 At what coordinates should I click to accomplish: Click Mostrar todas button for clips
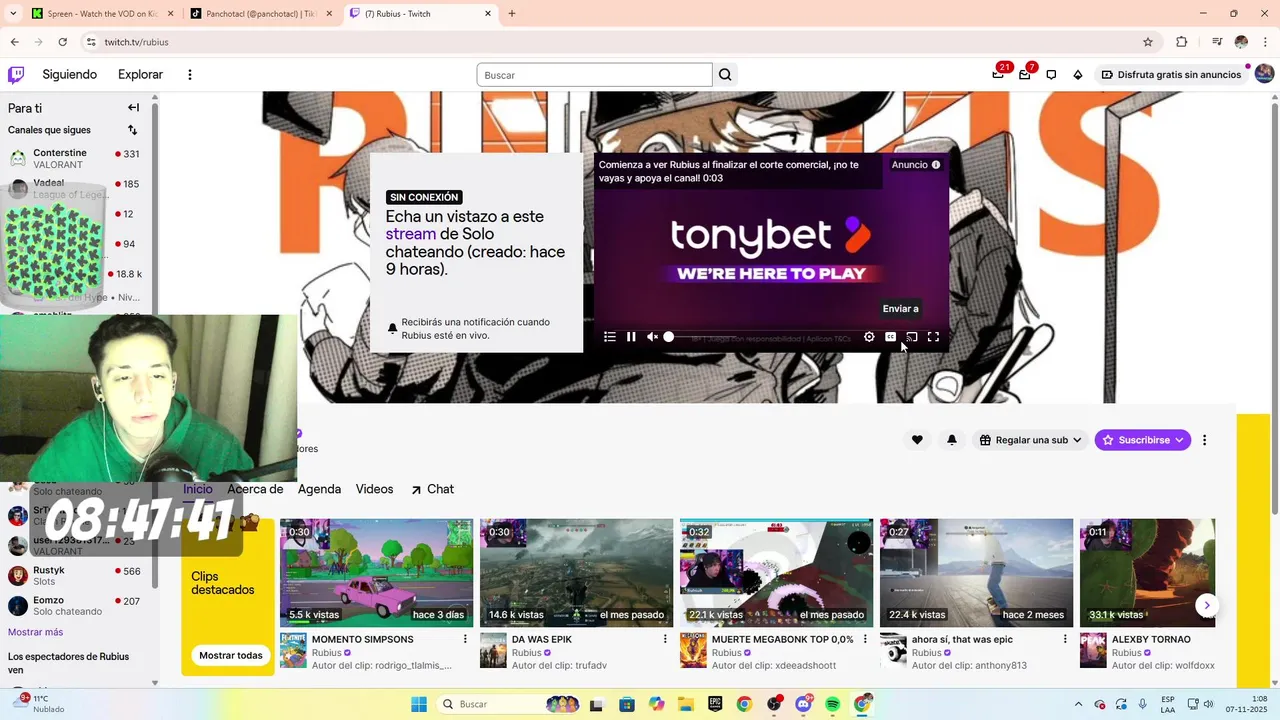point(231,656)
